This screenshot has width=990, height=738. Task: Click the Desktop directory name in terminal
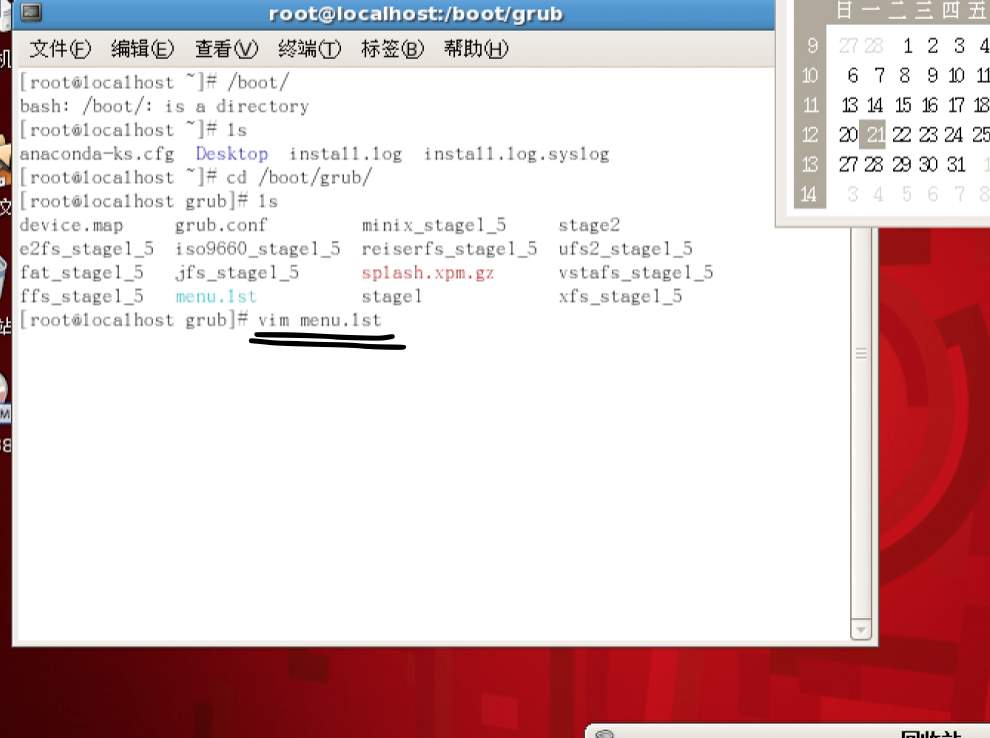[232, 154]
